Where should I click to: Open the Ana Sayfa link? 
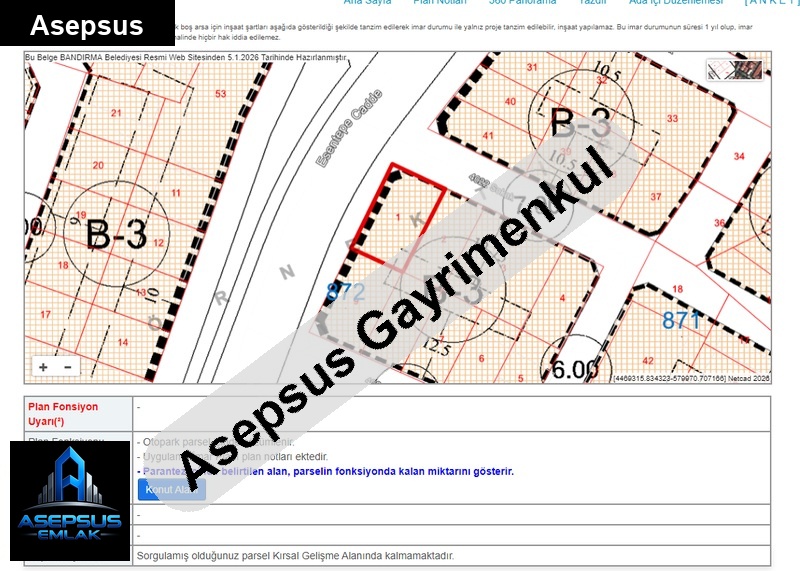(x=367, y=3)
